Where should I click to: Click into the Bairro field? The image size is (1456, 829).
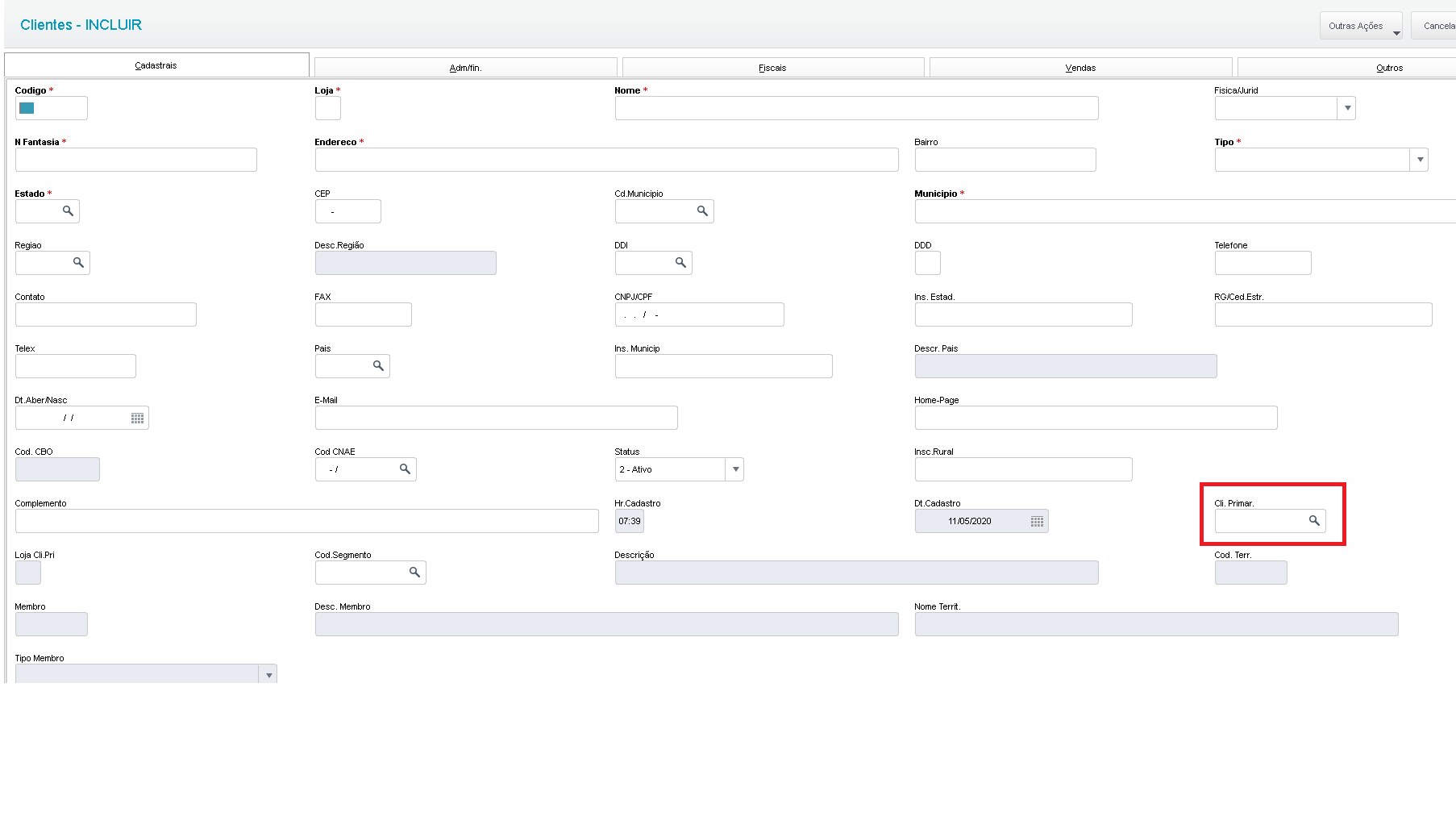tap(1005, 160)
